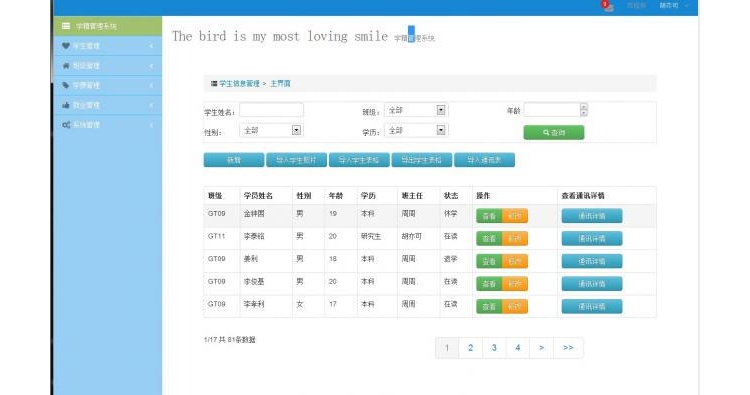Go to page 1 in pagination
The height and width of the screenshot is (395, 750).
pos(447,348)
